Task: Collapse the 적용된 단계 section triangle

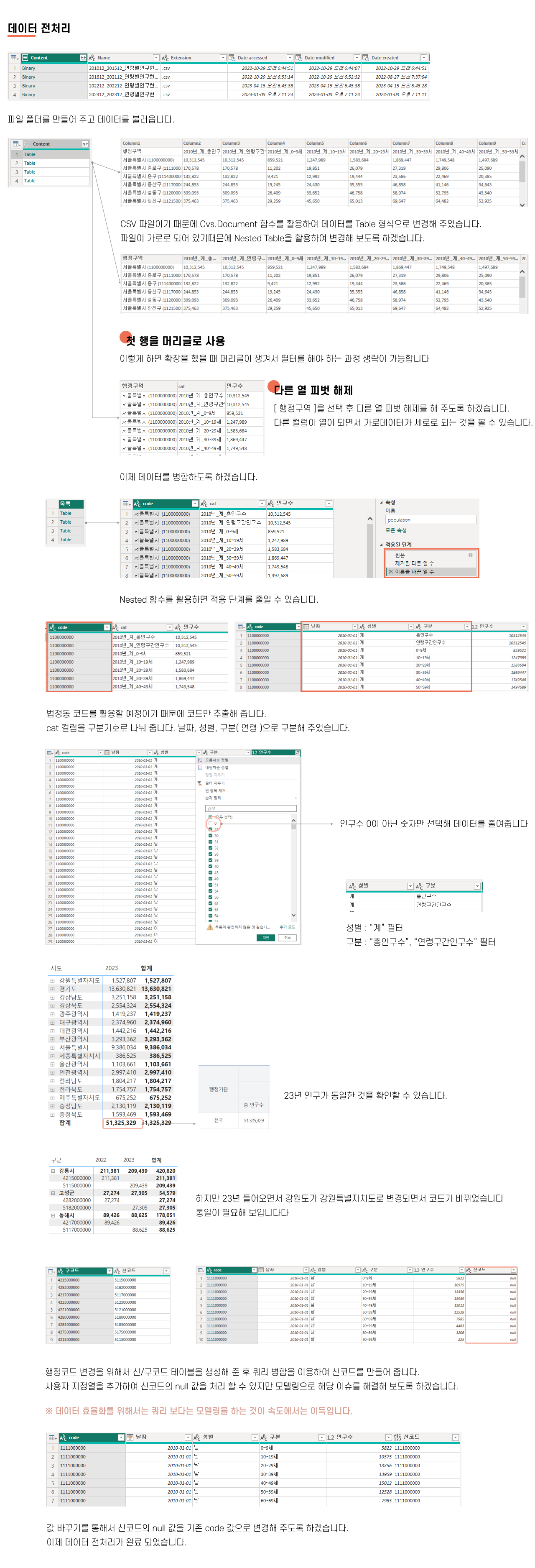Action: [x=381, y=544]
